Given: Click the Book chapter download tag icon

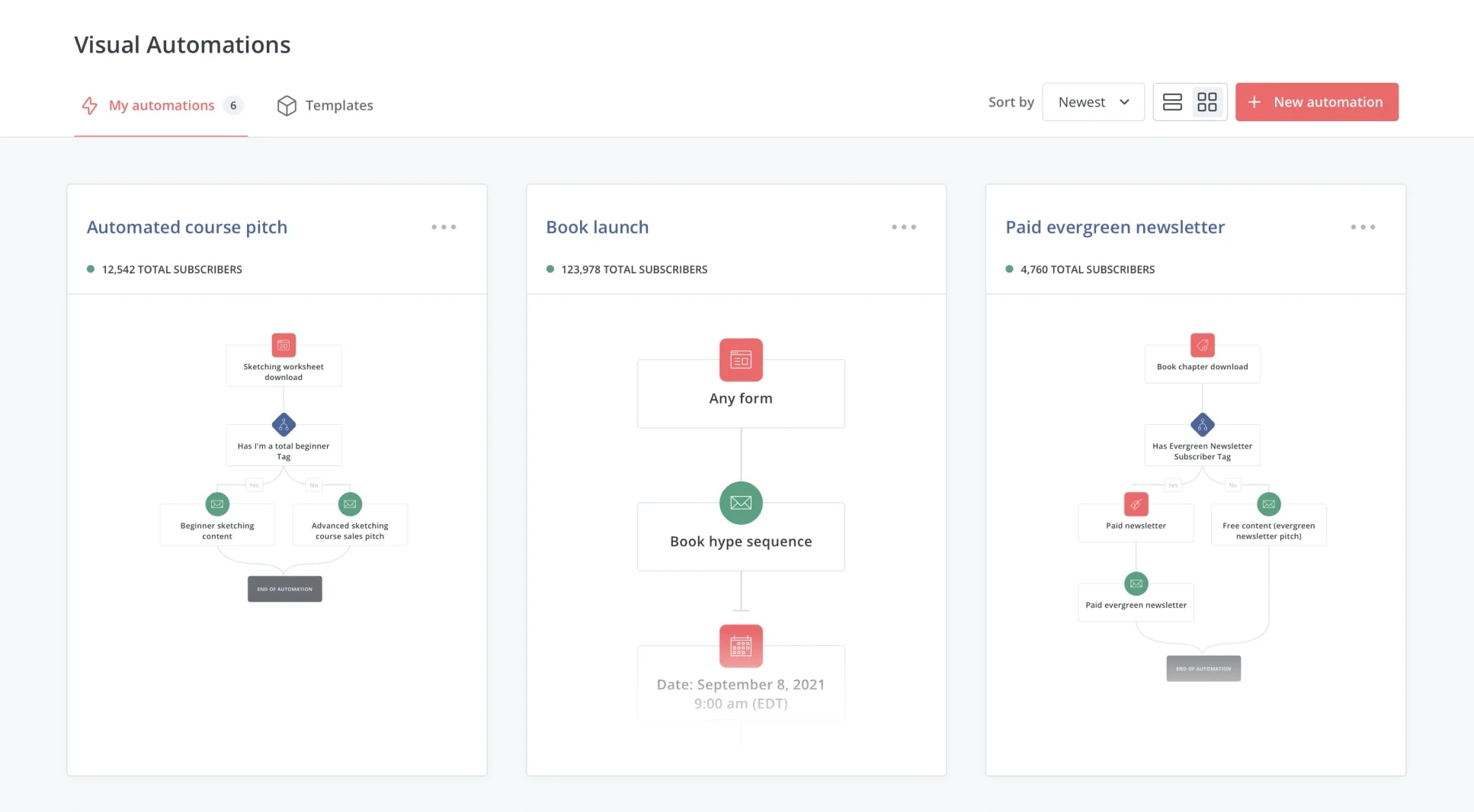Looking at the screenshot, I should tap(1203, 345).
